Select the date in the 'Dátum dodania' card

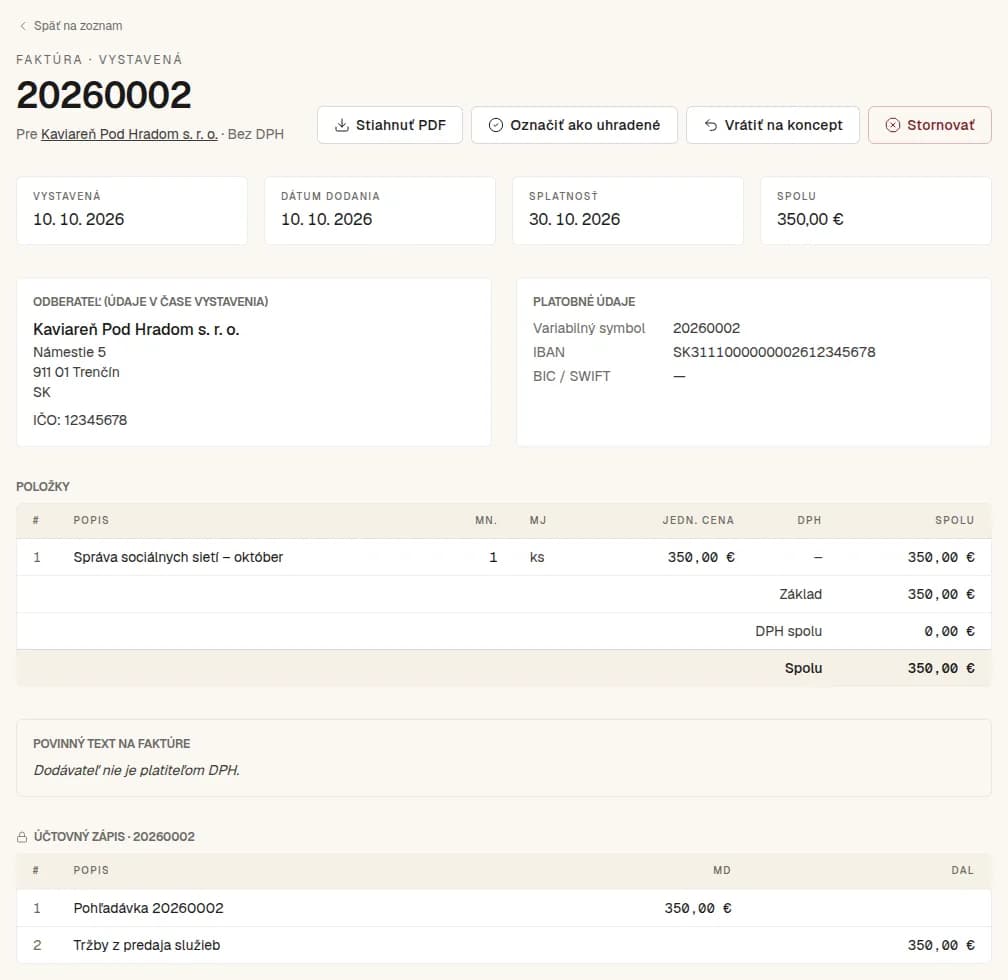pos(327,219)
